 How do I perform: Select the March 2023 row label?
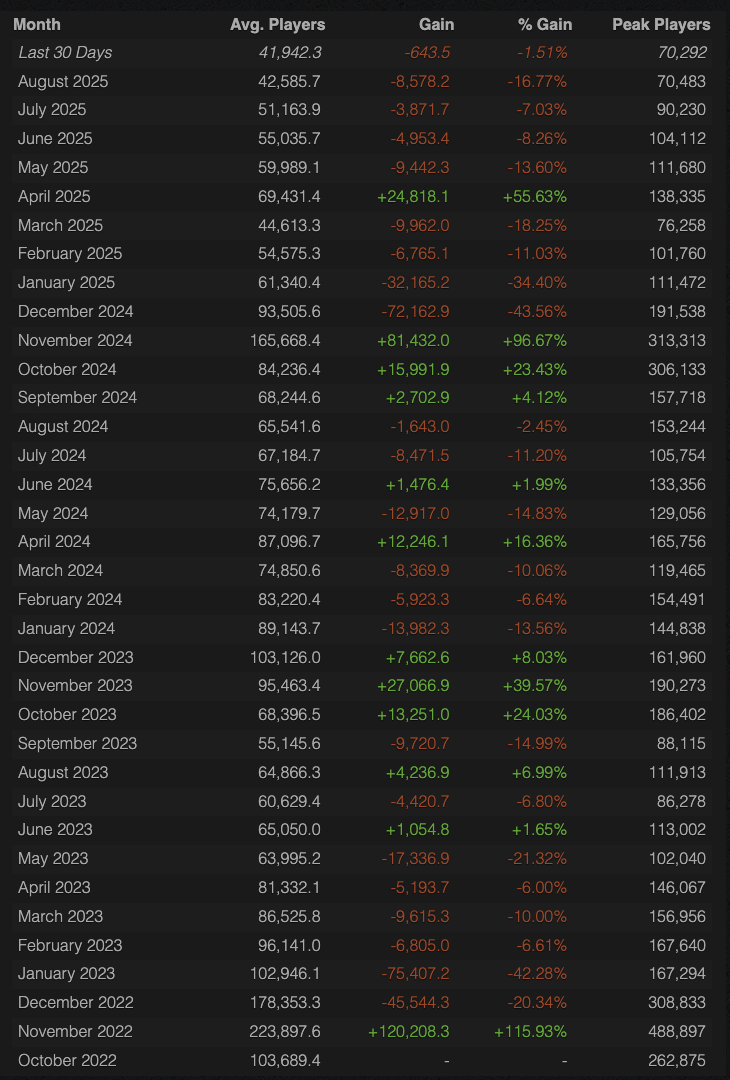point(60,916)
